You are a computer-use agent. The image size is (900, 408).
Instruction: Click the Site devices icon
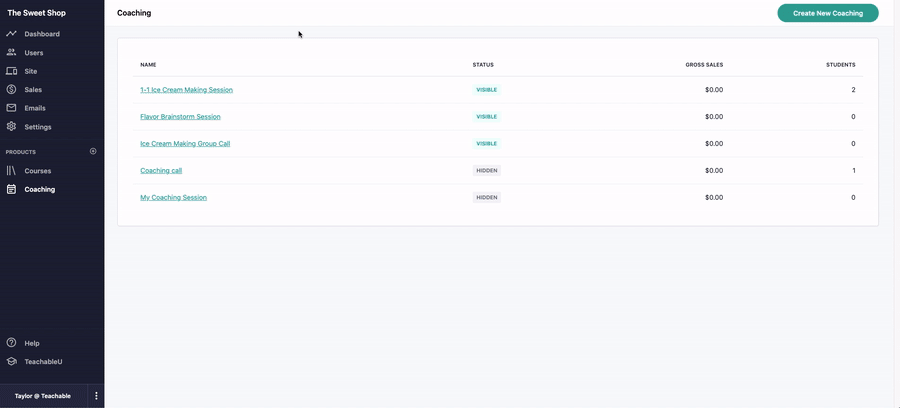[x=11, y=71]
